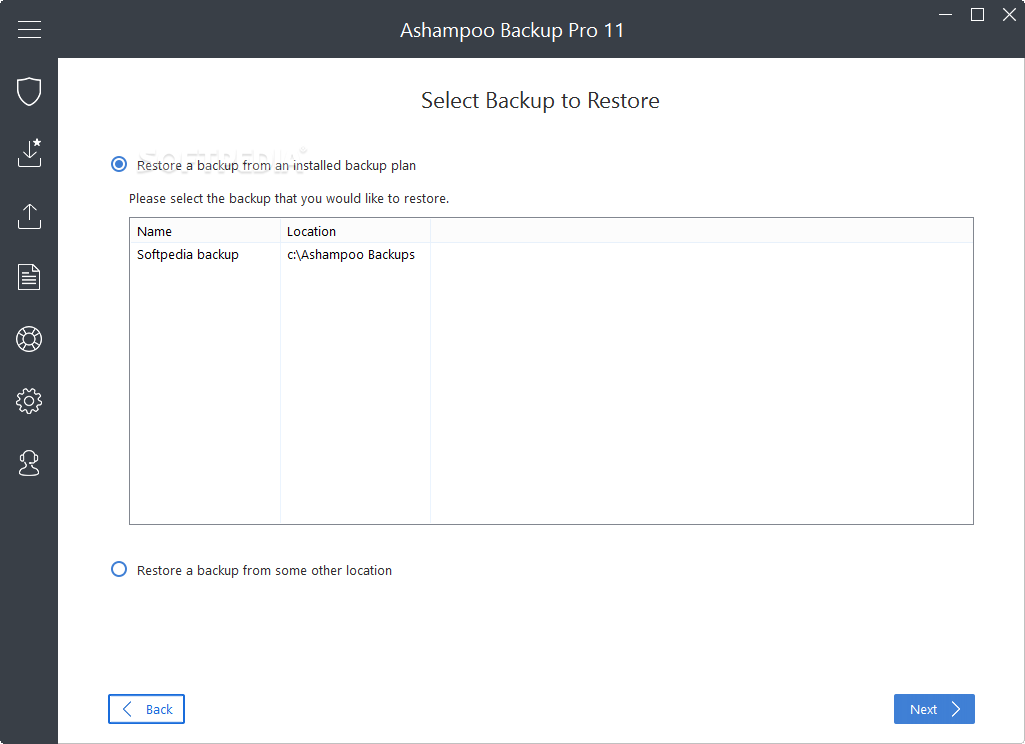Select Restore from an installed backup plan
The image size is (1025, 744).
[119, 164]
